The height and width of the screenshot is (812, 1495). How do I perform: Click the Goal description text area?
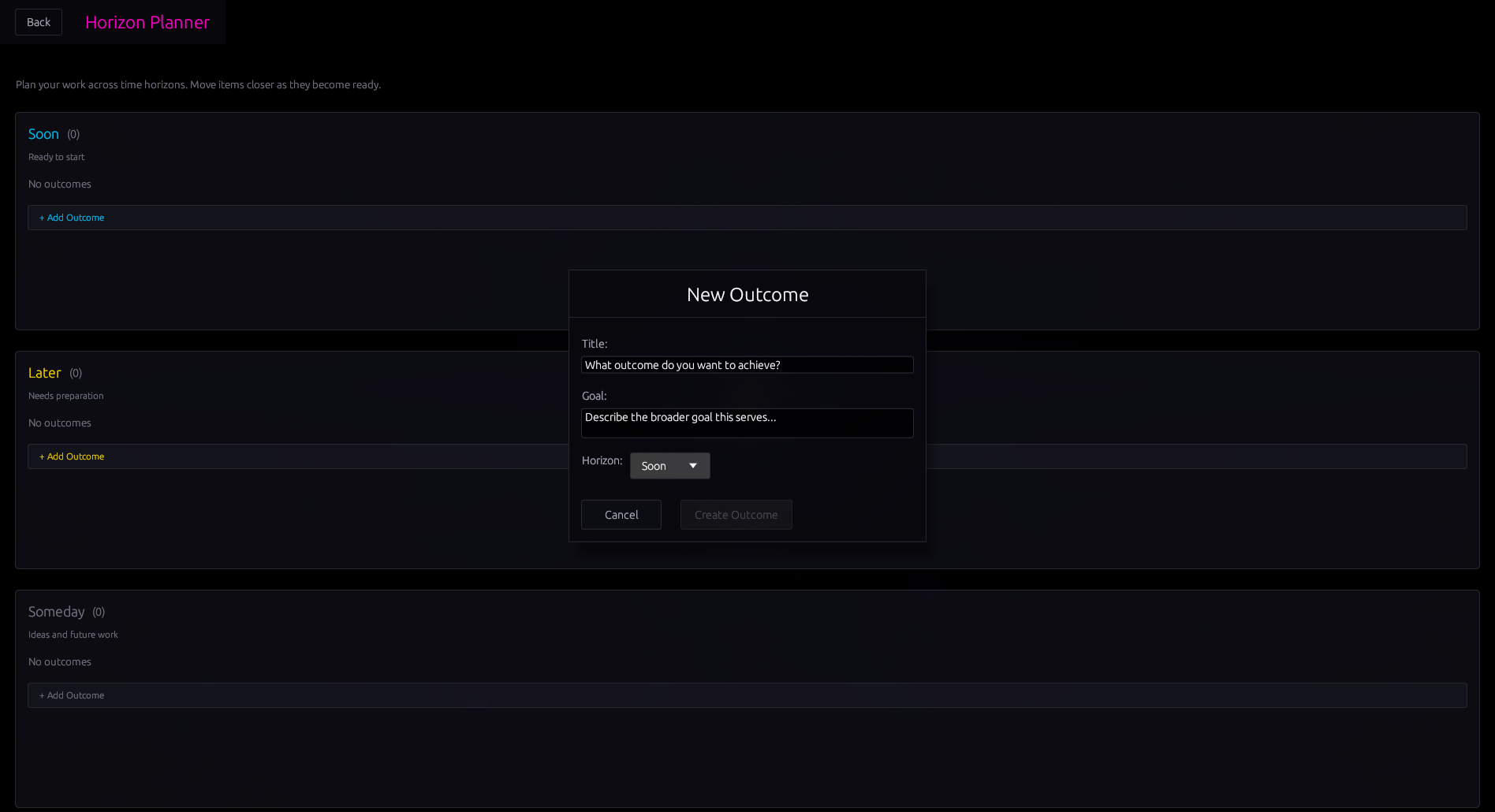[x=747, y=423]
